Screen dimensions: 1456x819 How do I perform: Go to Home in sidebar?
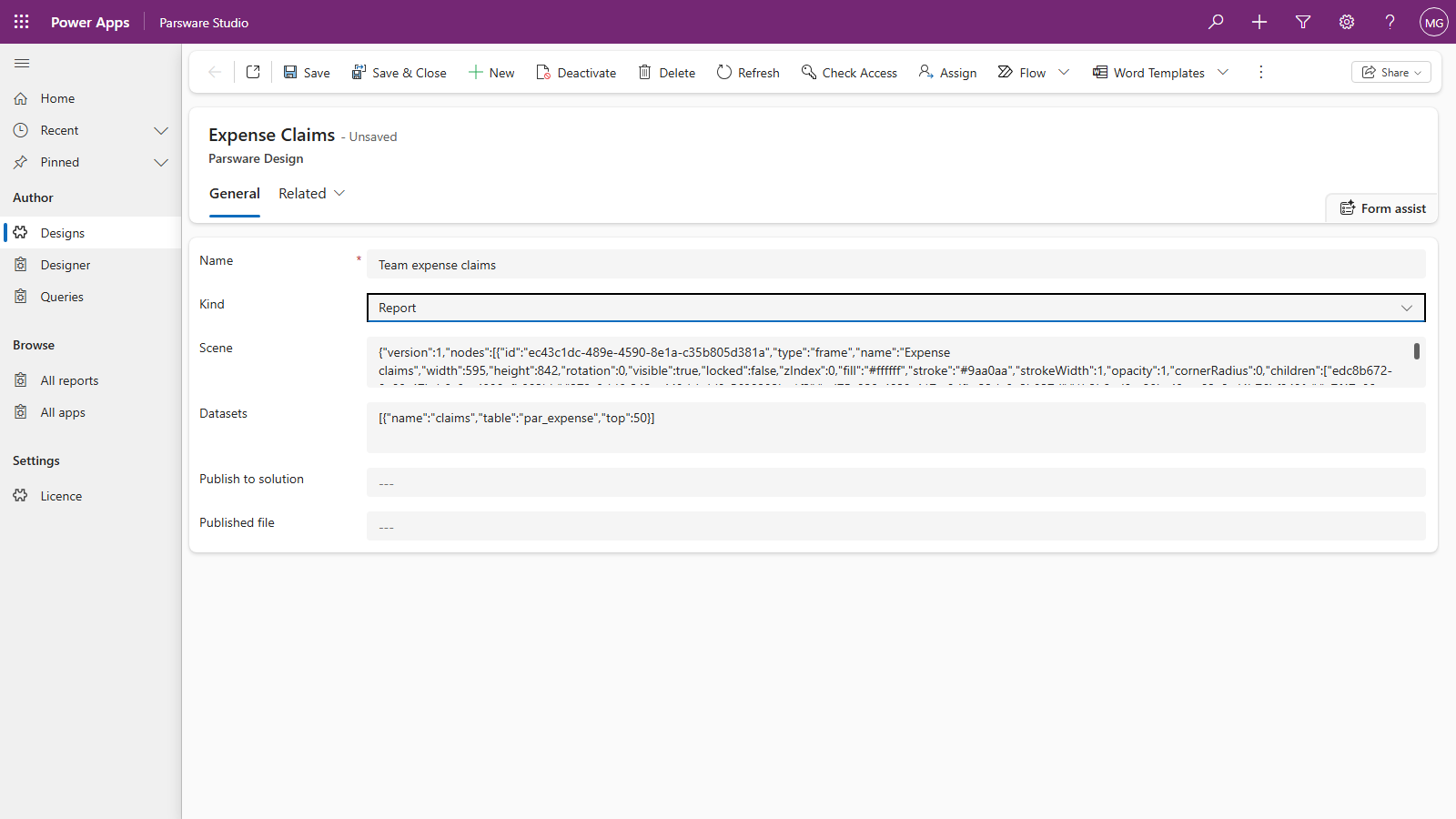coord(91,98)
